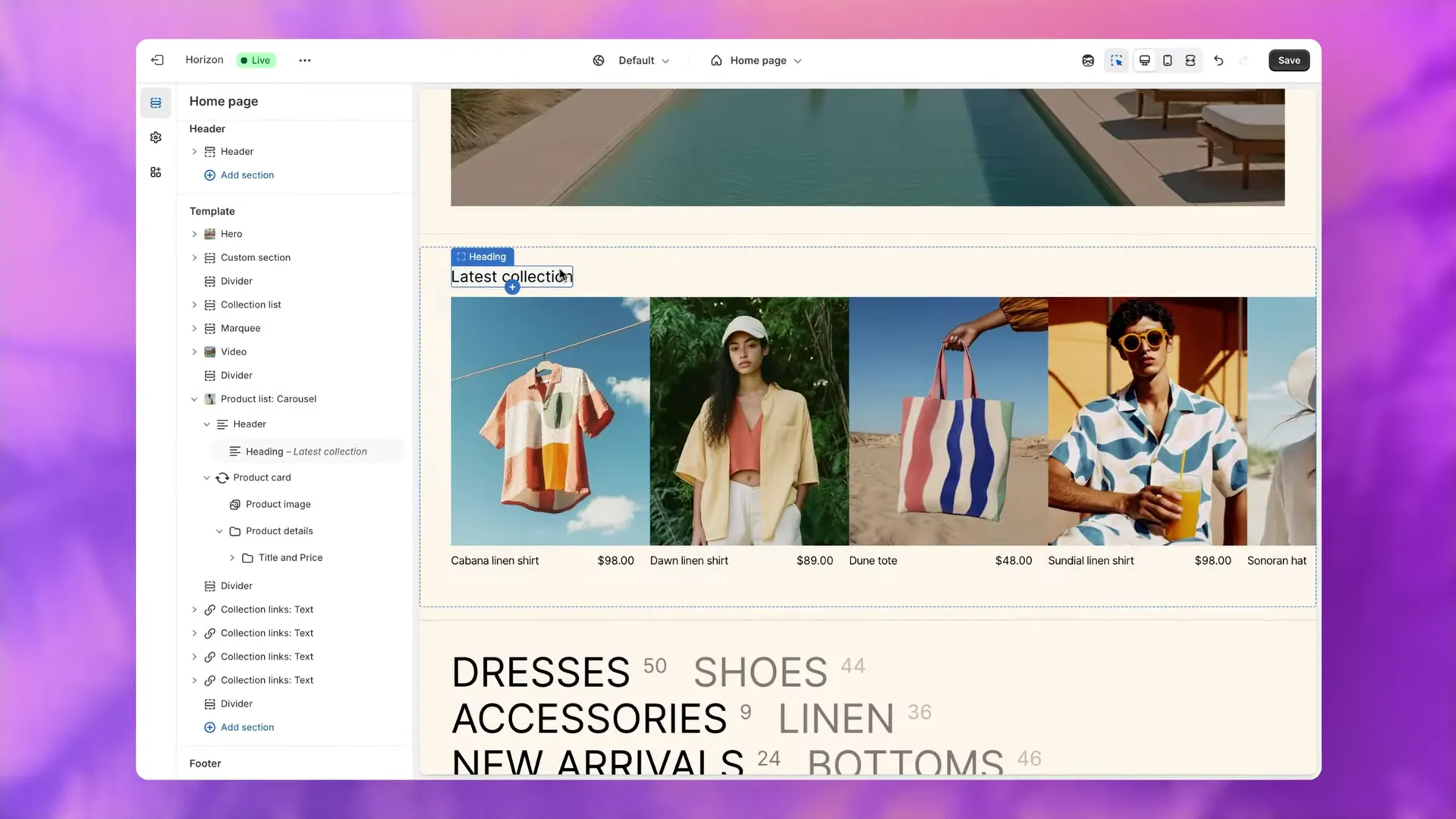The height and width of the screenshot is (819, 1456).
Task: Switch to desktop preview view
Action: tap(1144, 60)
